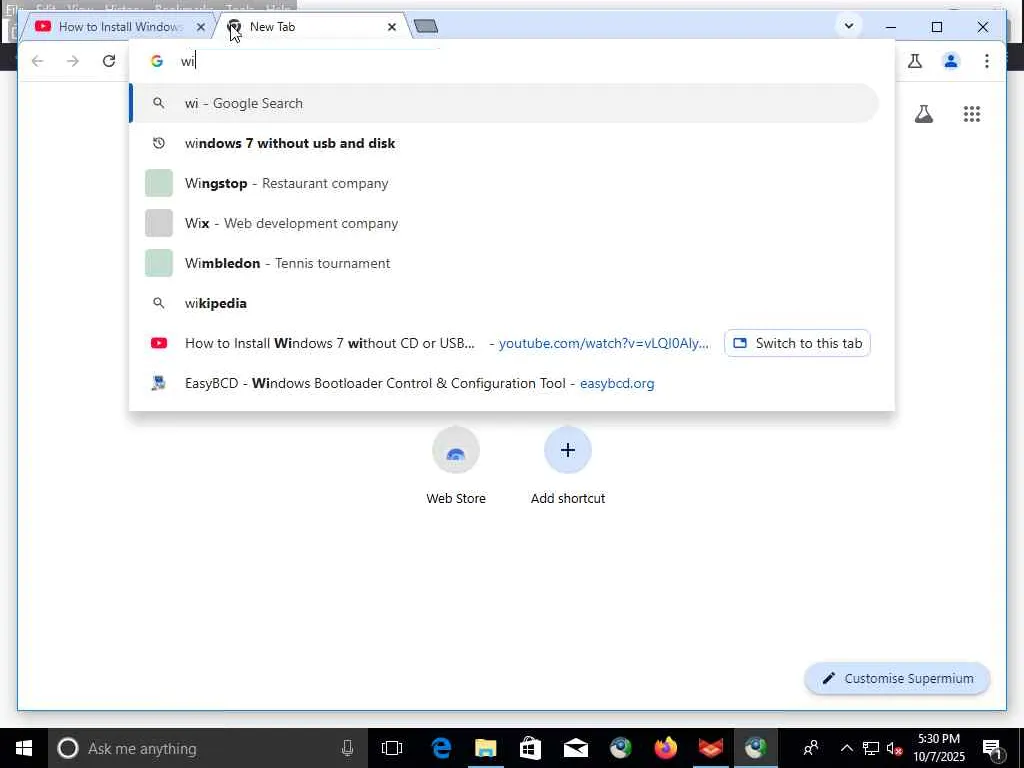
Task: Reload the current page
Action: point(108,61)
